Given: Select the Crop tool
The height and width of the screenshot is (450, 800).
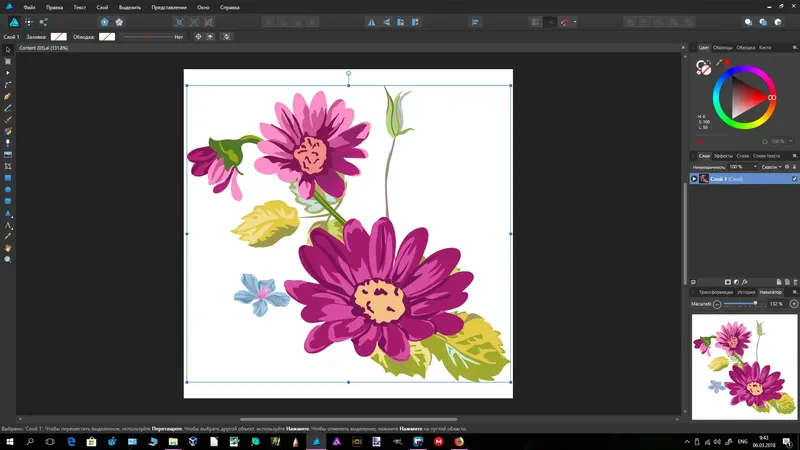Looking at the screenshot, I should (8, 166).
